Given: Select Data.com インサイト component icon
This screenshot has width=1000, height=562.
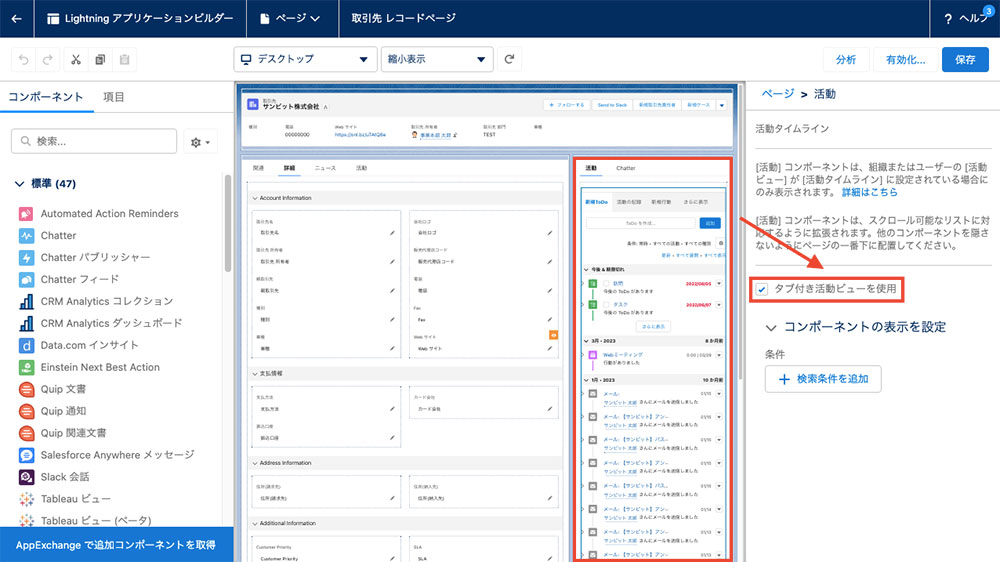Looking at the screenshot, I should 26,345.
